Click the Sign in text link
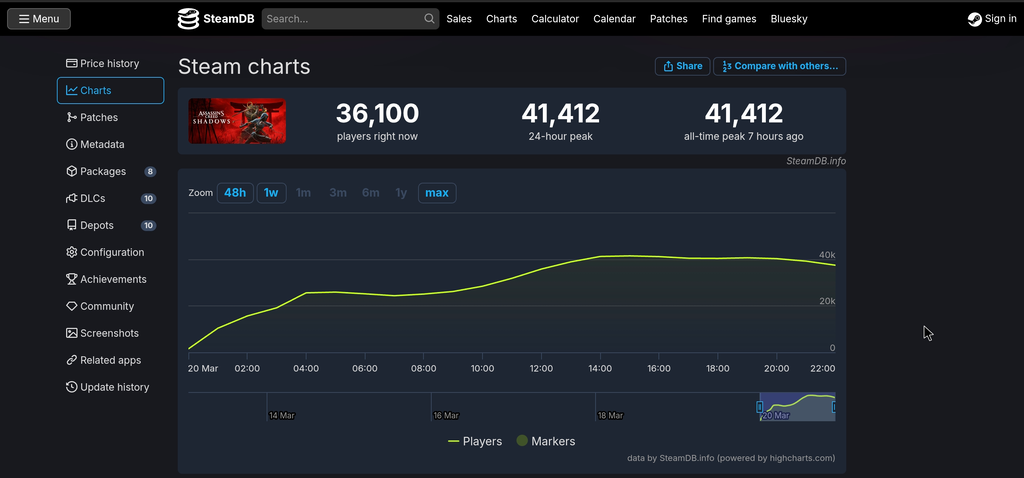 tap(1000, 18)
